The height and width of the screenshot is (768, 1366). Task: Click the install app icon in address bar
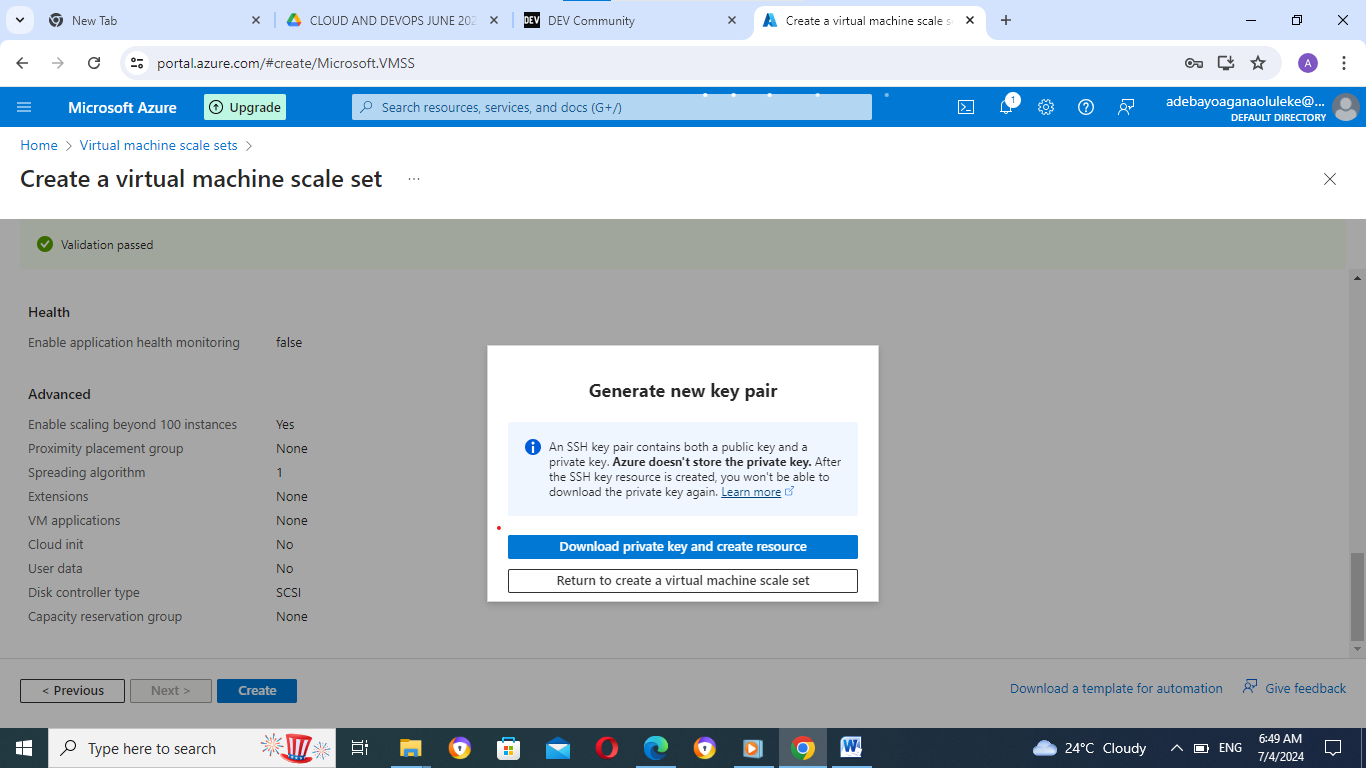click(1226, 63)
